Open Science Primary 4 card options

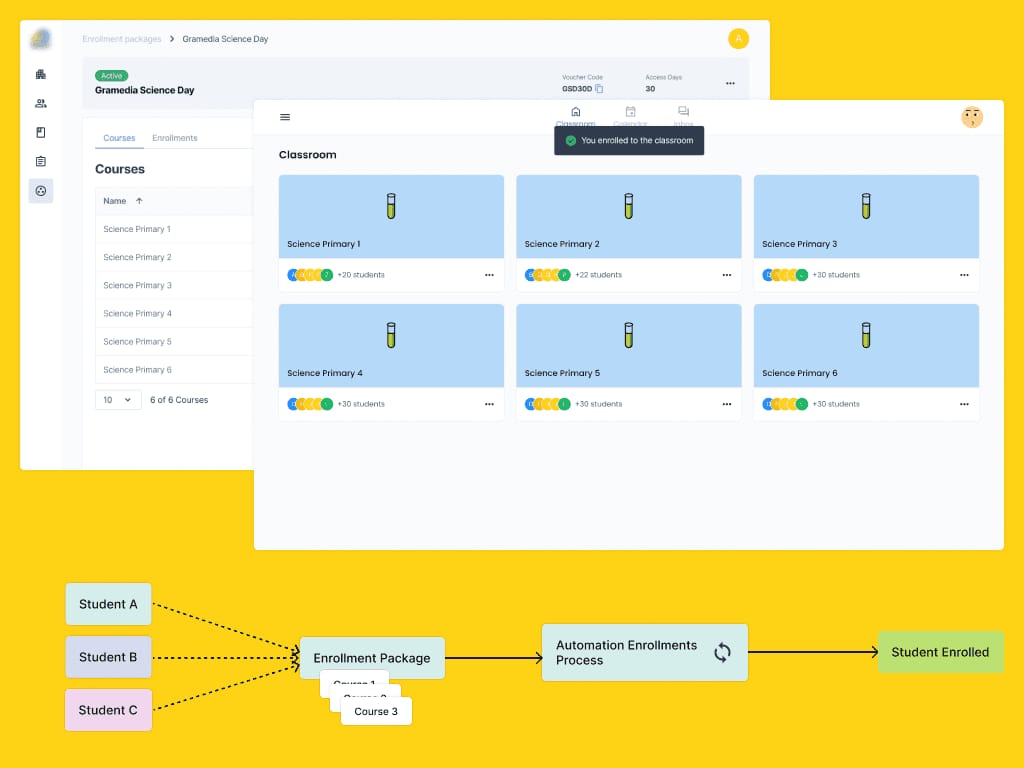[x=489, y=404]
